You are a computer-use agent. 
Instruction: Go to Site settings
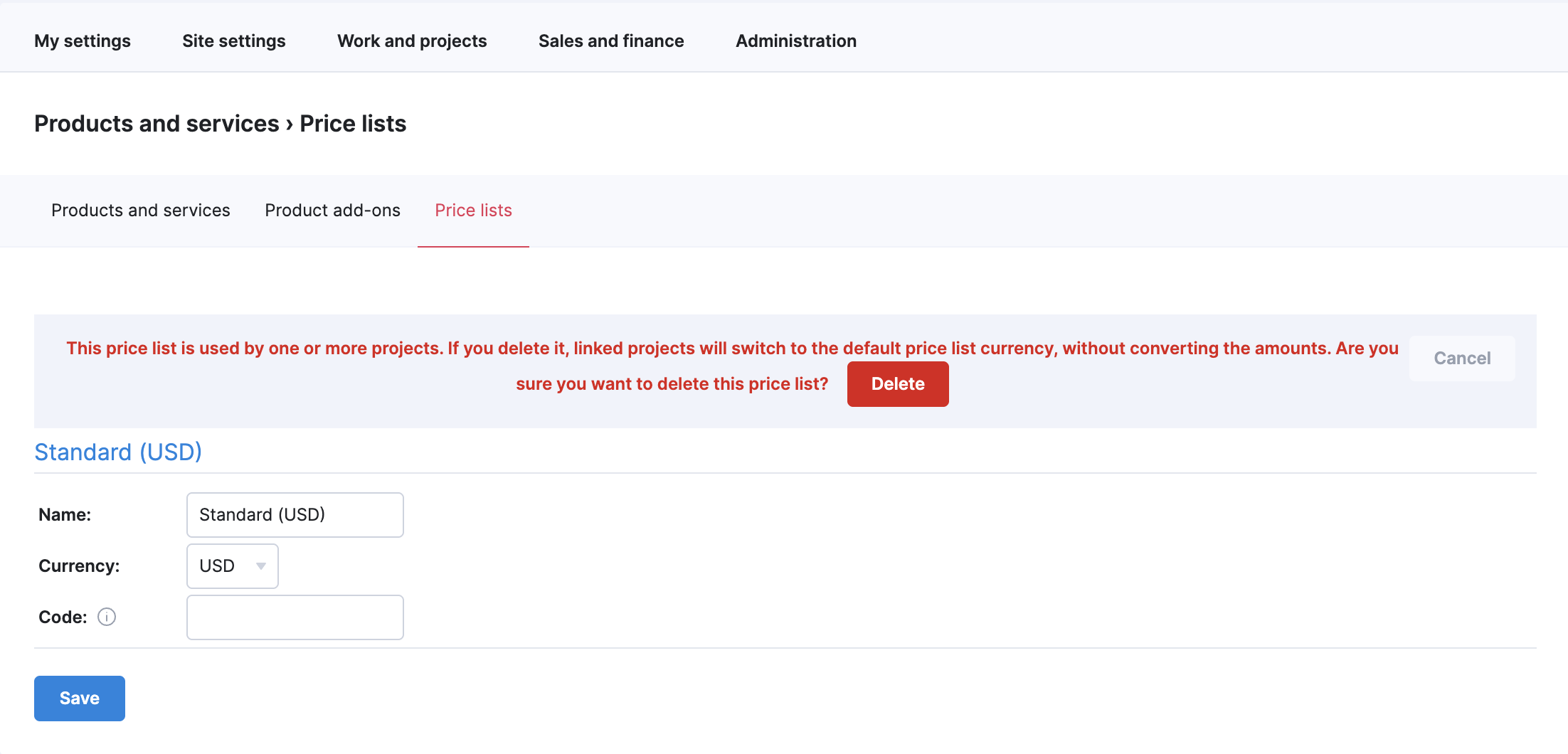pos(234,41)
